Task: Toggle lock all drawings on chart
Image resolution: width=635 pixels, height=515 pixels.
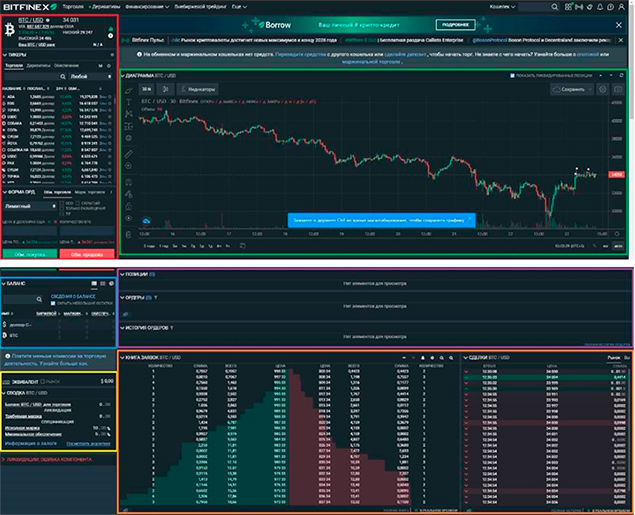Action: [129, 206]
